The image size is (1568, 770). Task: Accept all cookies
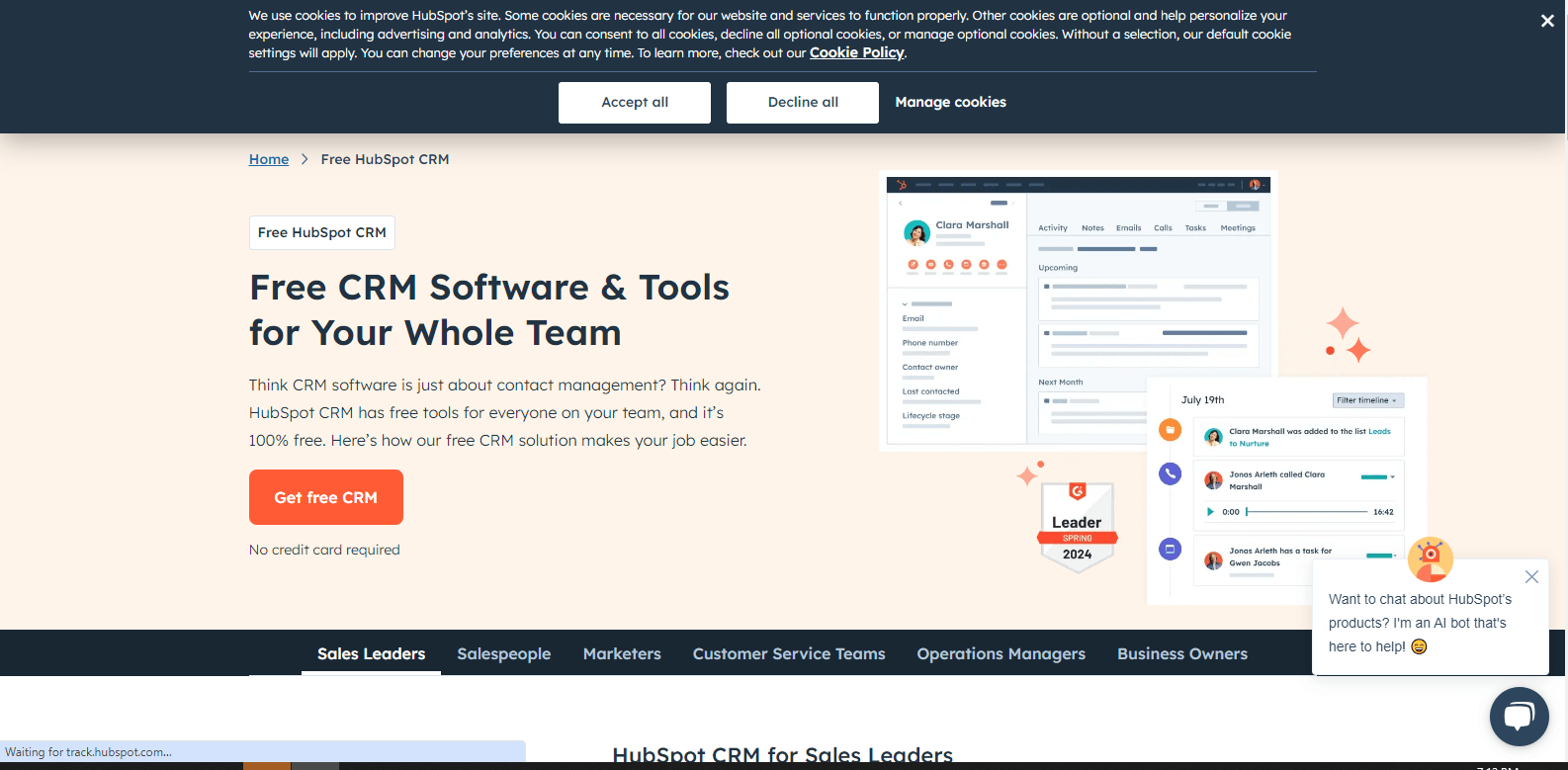tap(634, 103)
